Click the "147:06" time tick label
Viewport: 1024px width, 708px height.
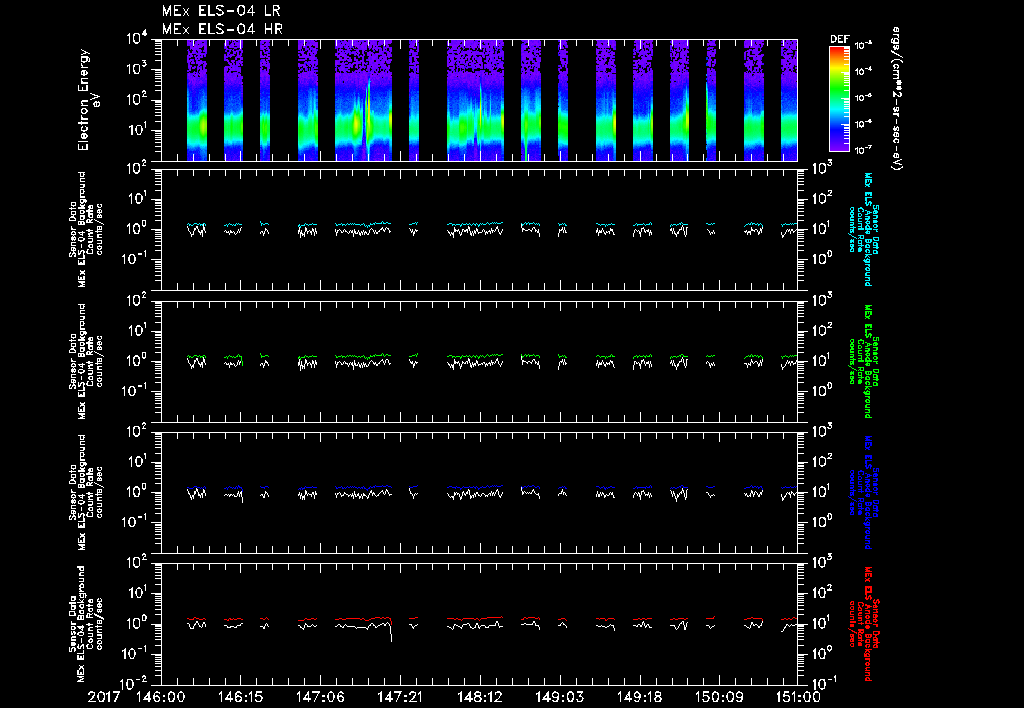click(x=320, y=697)
